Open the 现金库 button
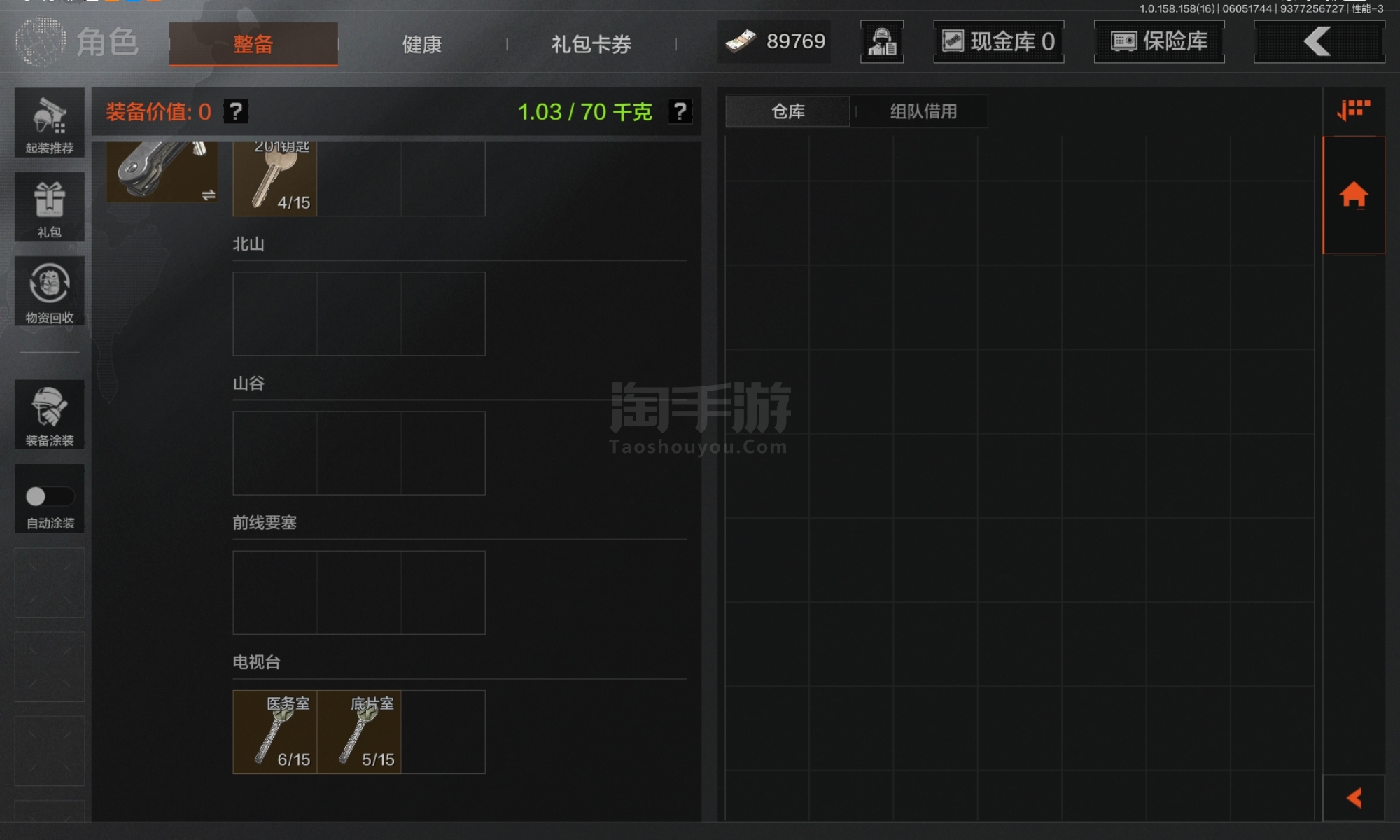This screenshot has height=840, width=1400. pos(999,42)
